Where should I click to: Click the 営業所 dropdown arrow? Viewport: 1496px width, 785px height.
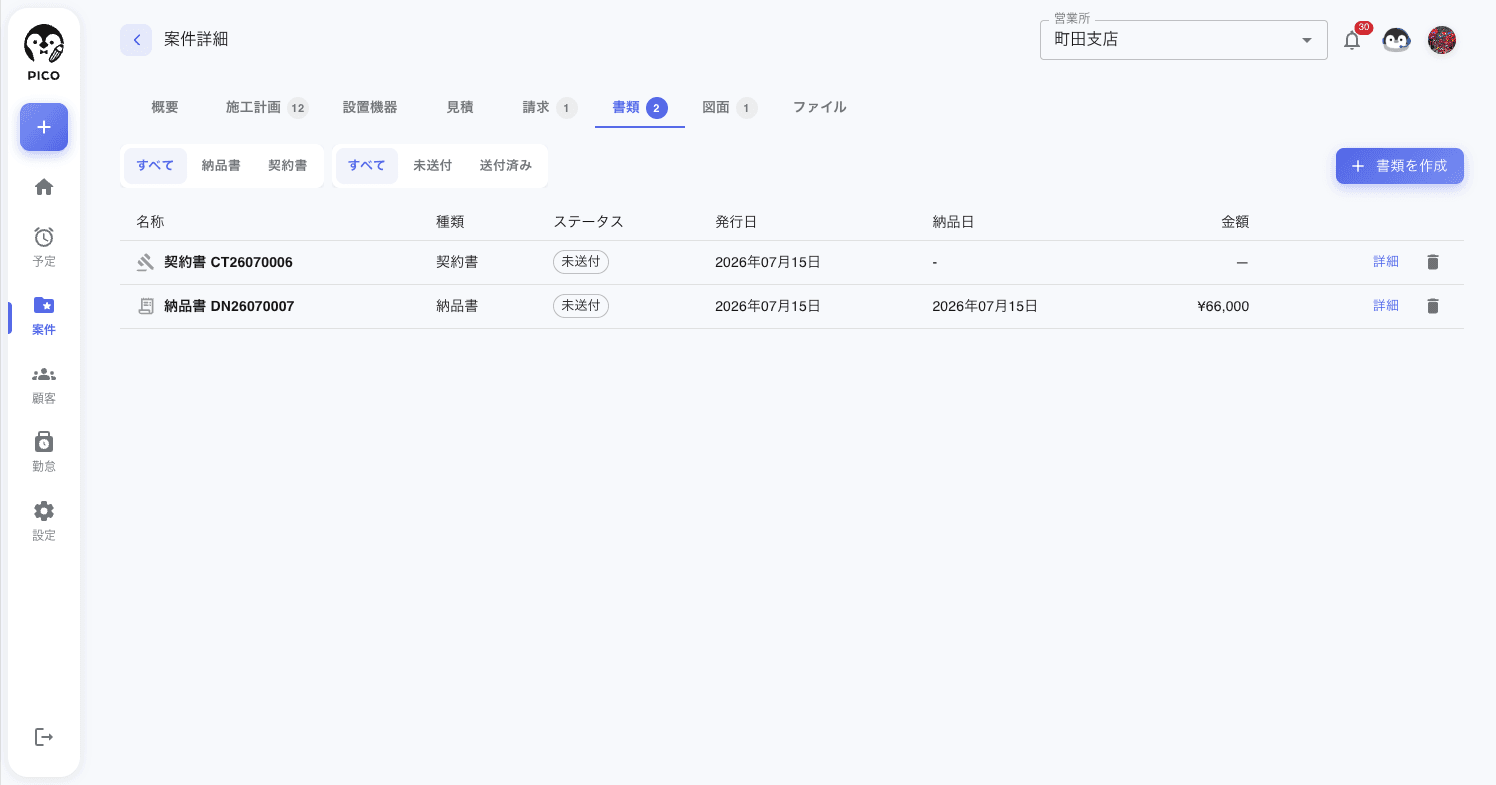click(x=1306, y=41)
